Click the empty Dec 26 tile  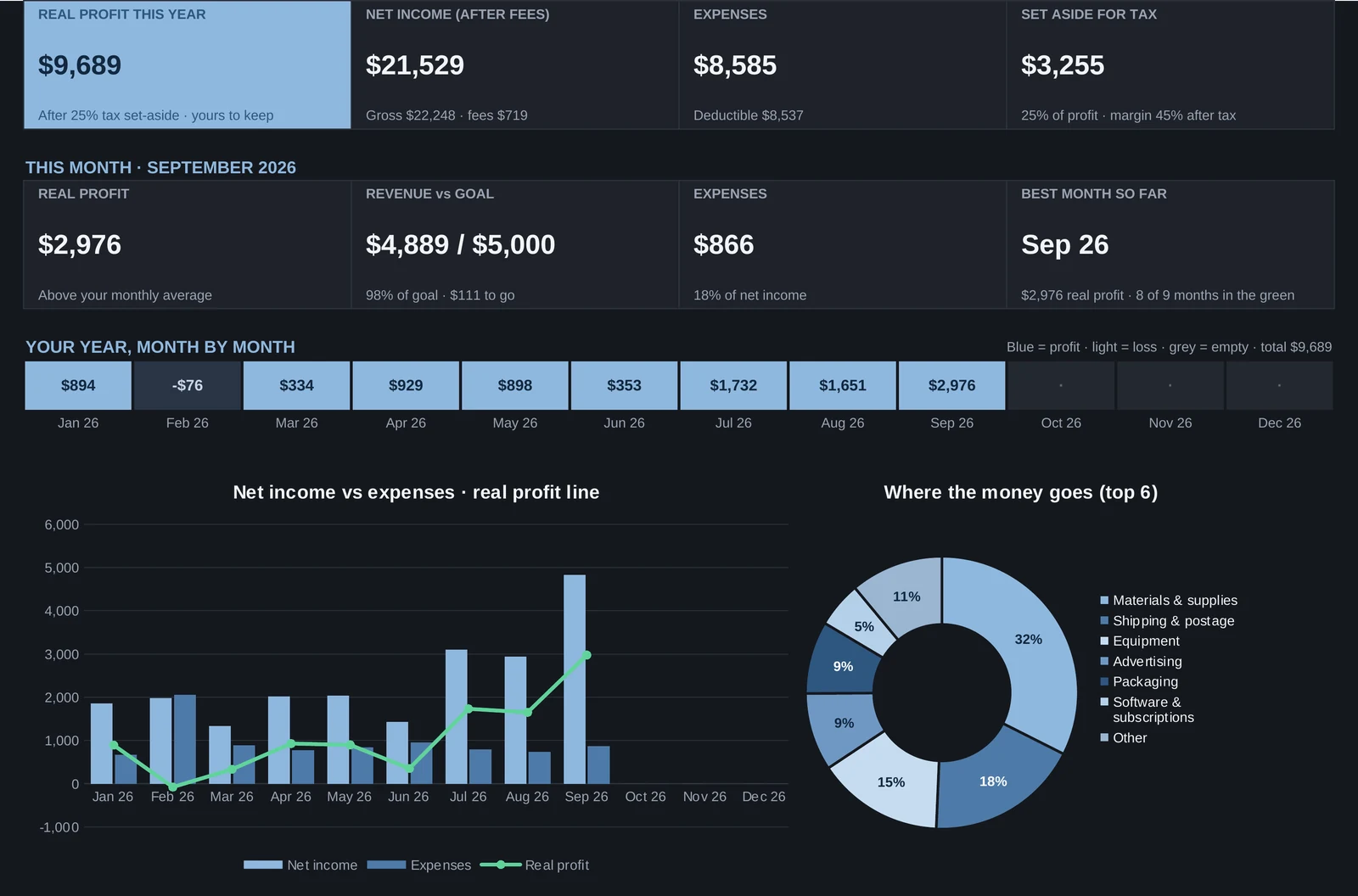click(x=1280, y=385)
